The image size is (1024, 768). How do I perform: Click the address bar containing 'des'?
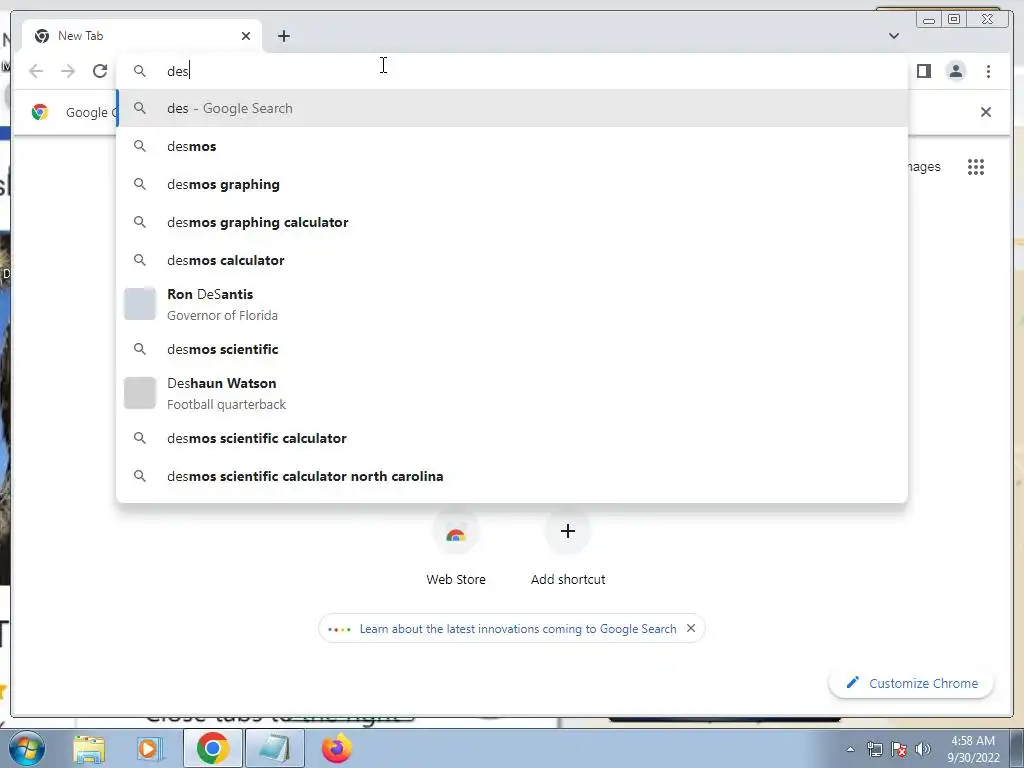click(x=512, y=71)
